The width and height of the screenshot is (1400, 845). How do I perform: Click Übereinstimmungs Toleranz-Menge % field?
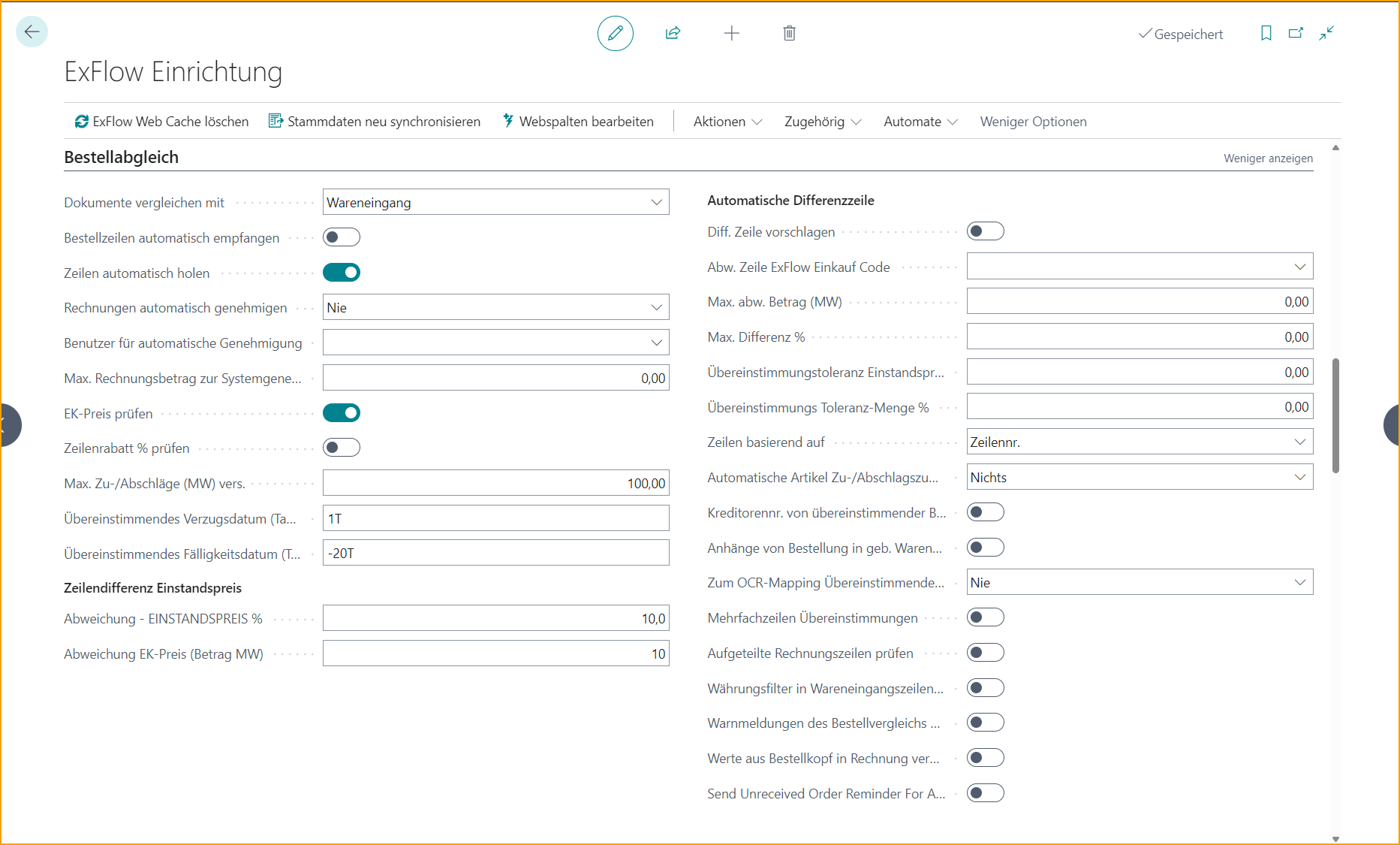[x=1140, y=406]
